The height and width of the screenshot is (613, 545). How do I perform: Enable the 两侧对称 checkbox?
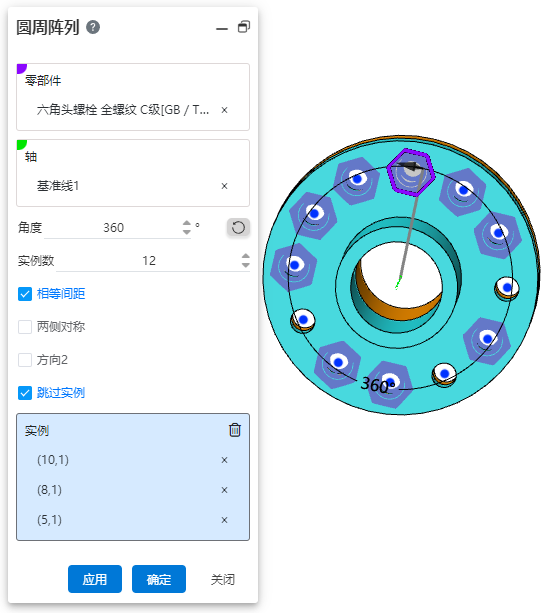[x=25, y=327]
